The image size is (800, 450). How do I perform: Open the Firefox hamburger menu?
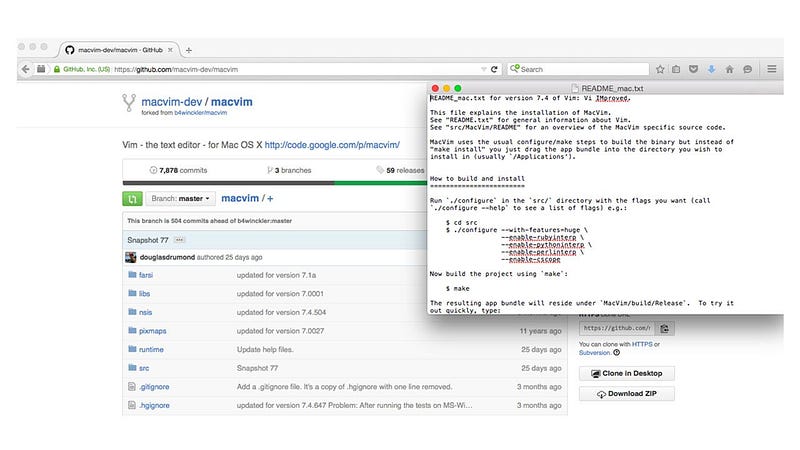pyautogui.click(x=771, y=69)
